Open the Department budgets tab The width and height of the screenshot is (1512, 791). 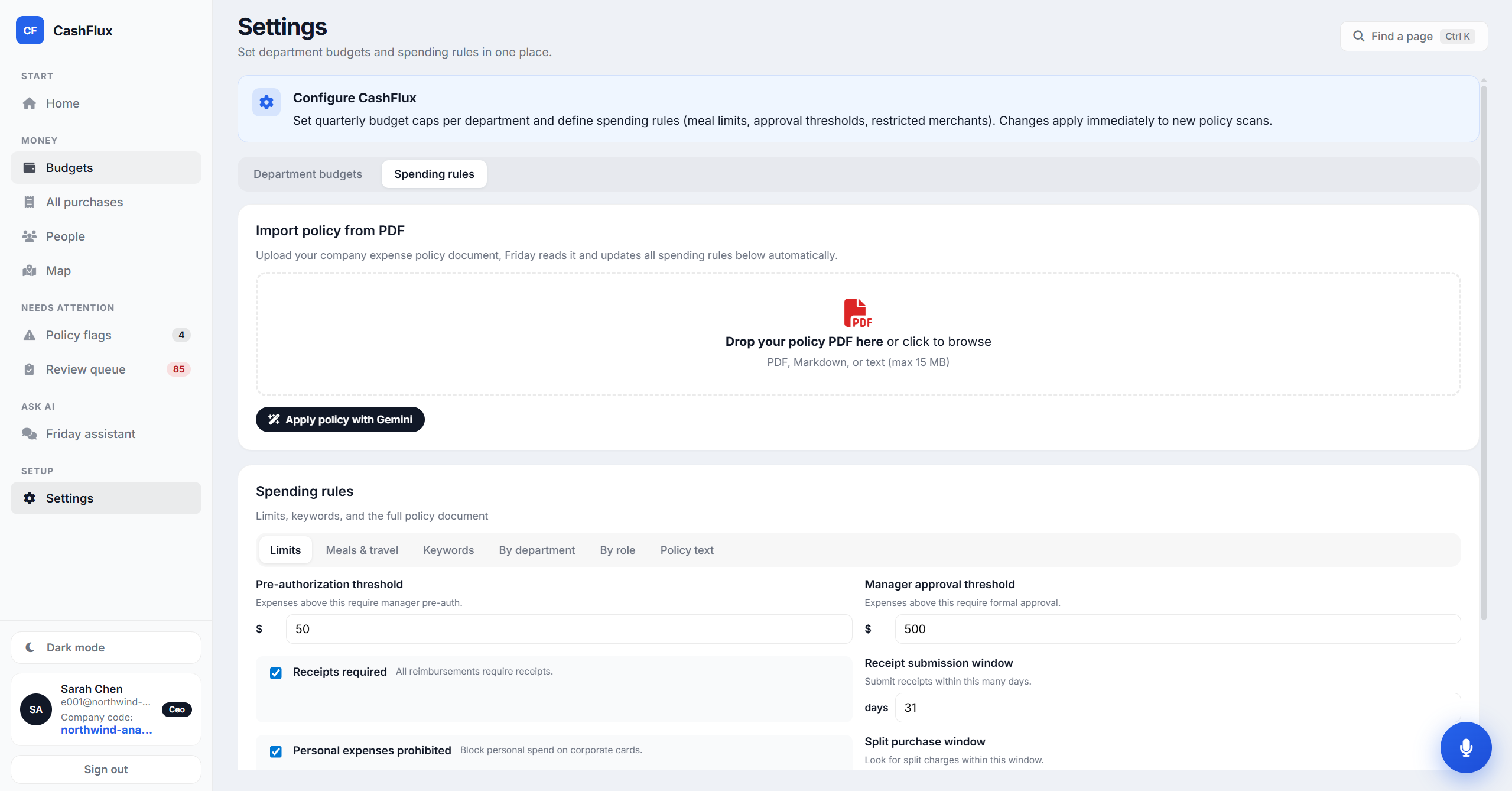[x=308, y=174]
